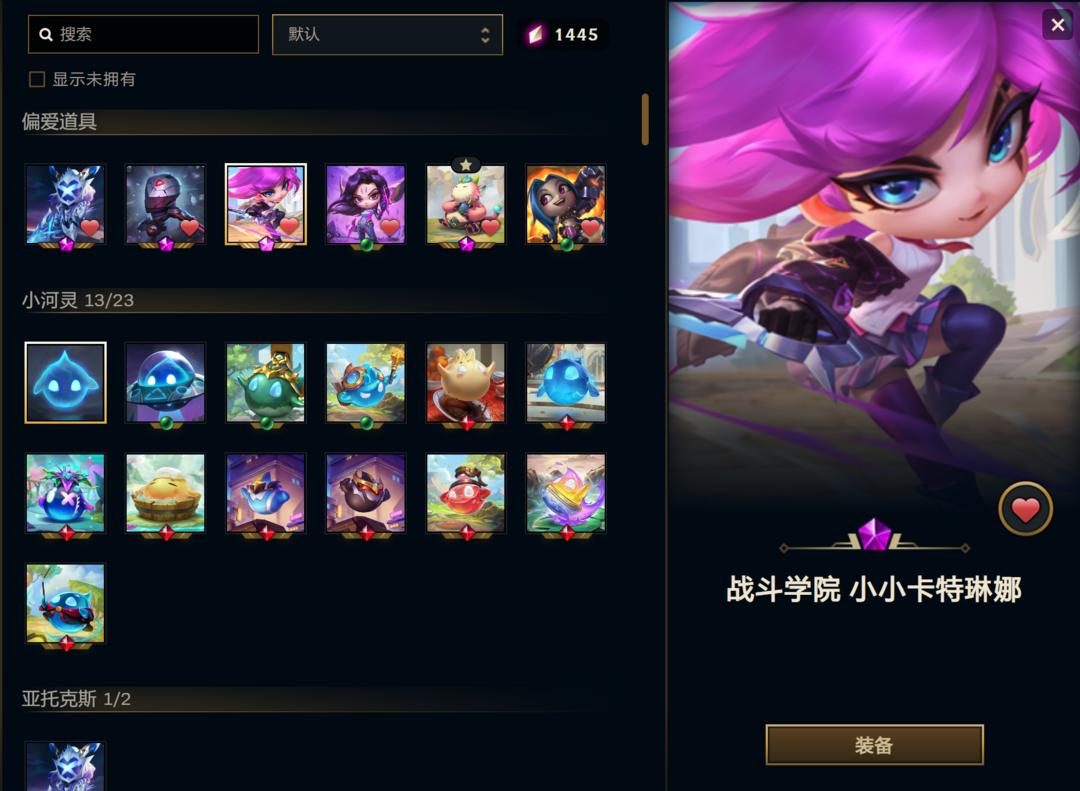
Task: Choose the UFO River Sprite icon
Action: (x=165, y=382)
